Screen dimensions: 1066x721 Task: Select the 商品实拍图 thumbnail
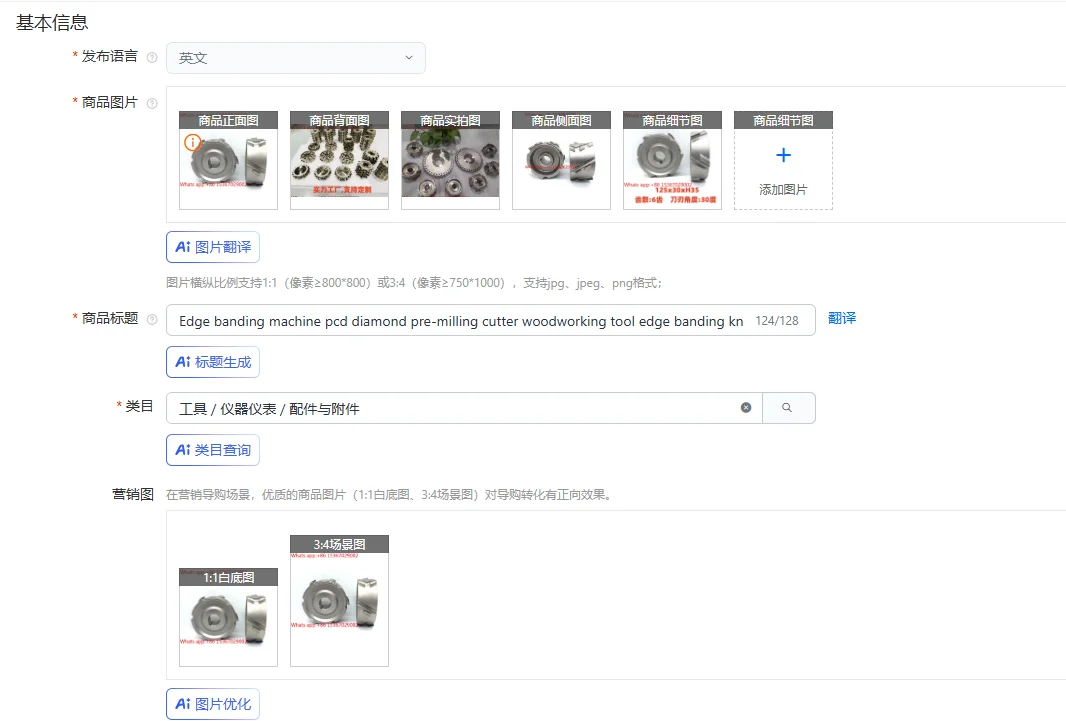(x=450, y=160)
